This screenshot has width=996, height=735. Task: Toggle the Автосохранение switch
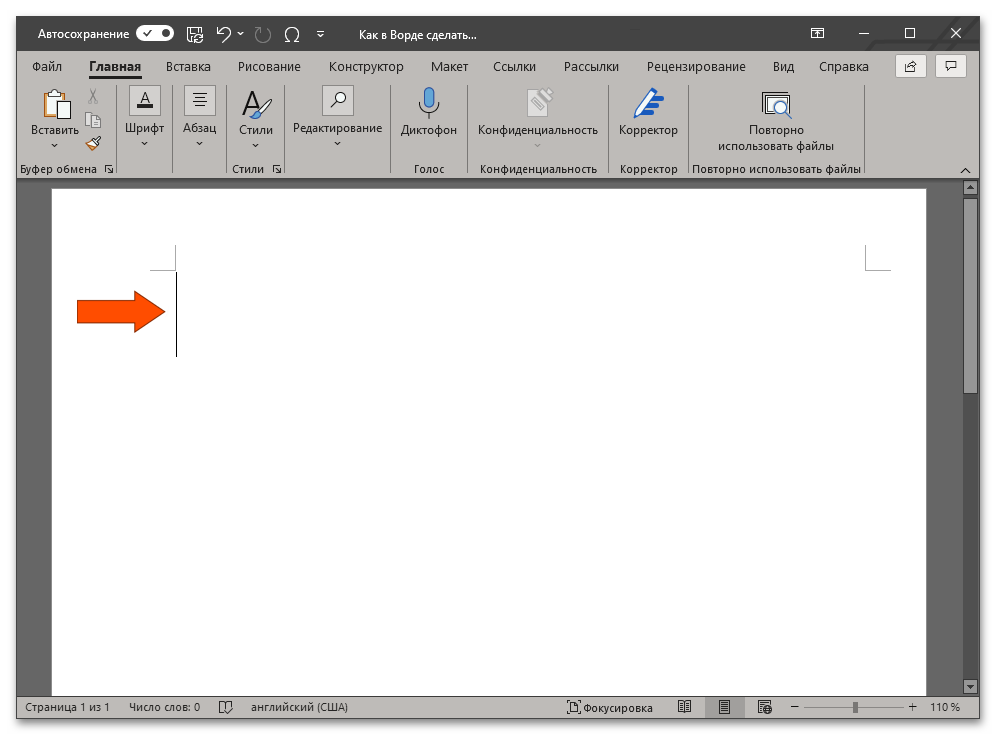click(x=155, y=34)
